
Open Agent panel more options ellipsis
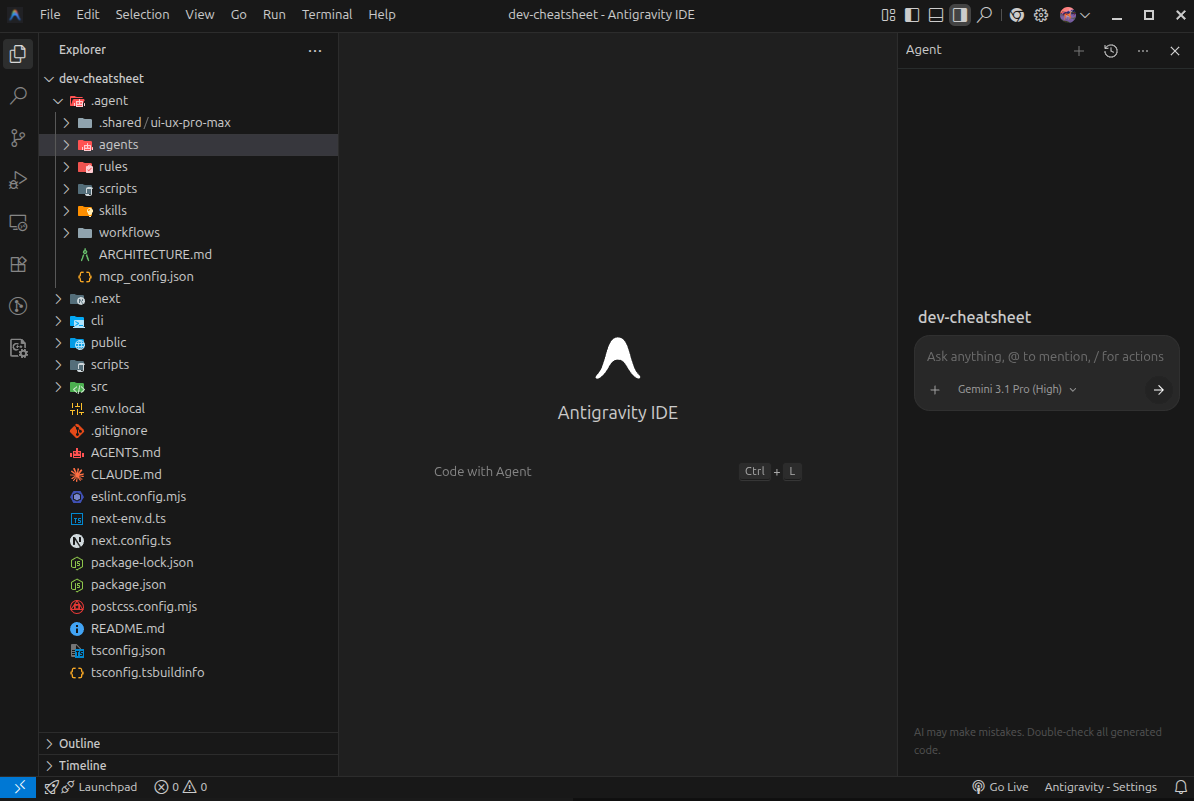(1142, 51)
